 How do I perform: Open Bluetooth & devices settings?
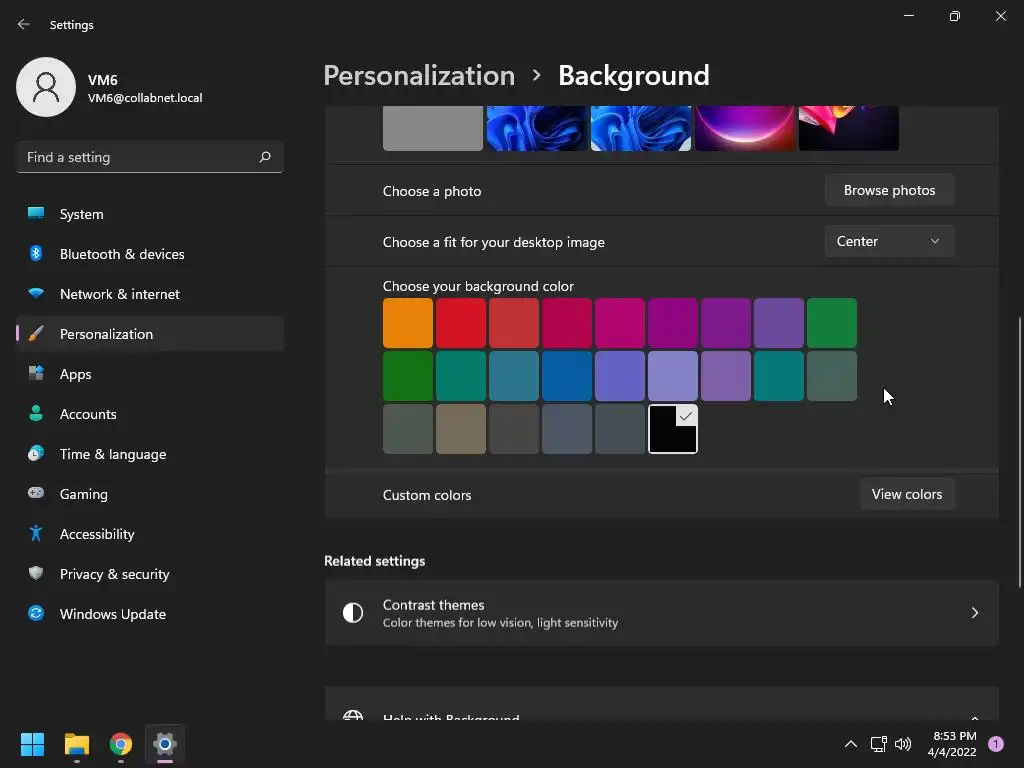click(150, 253)
